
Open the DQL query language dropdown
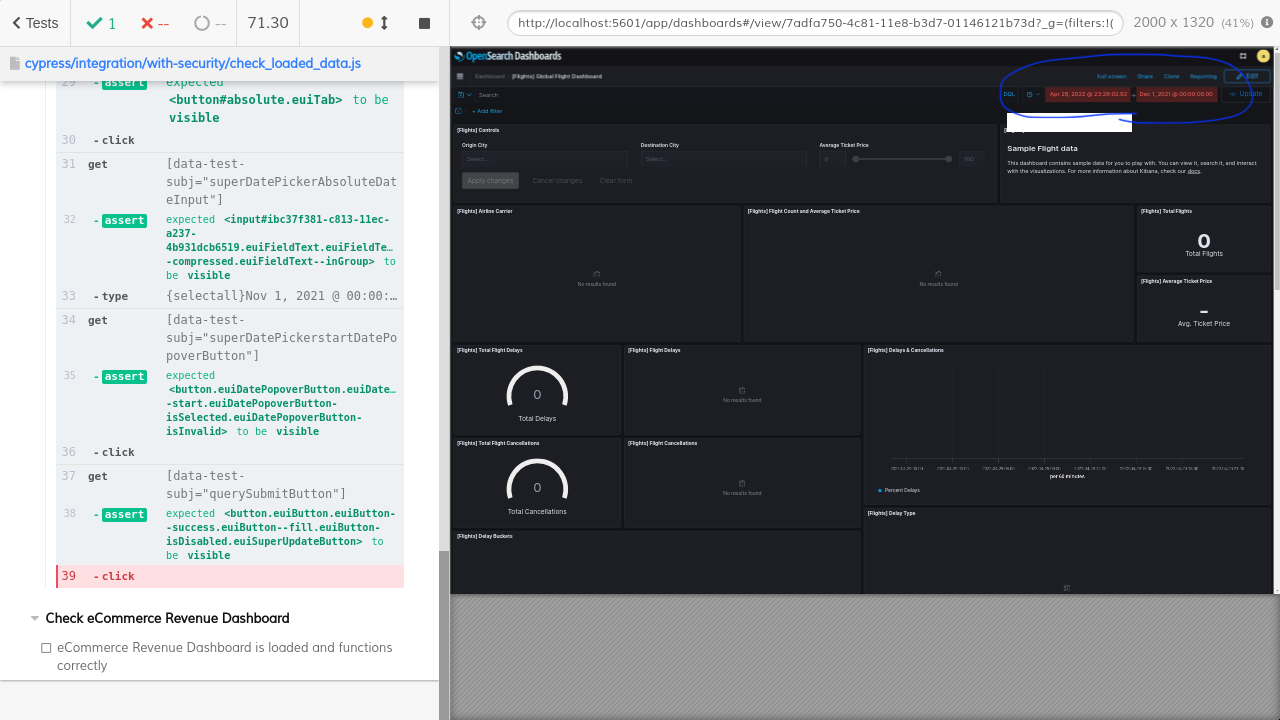click(1009, 94)
